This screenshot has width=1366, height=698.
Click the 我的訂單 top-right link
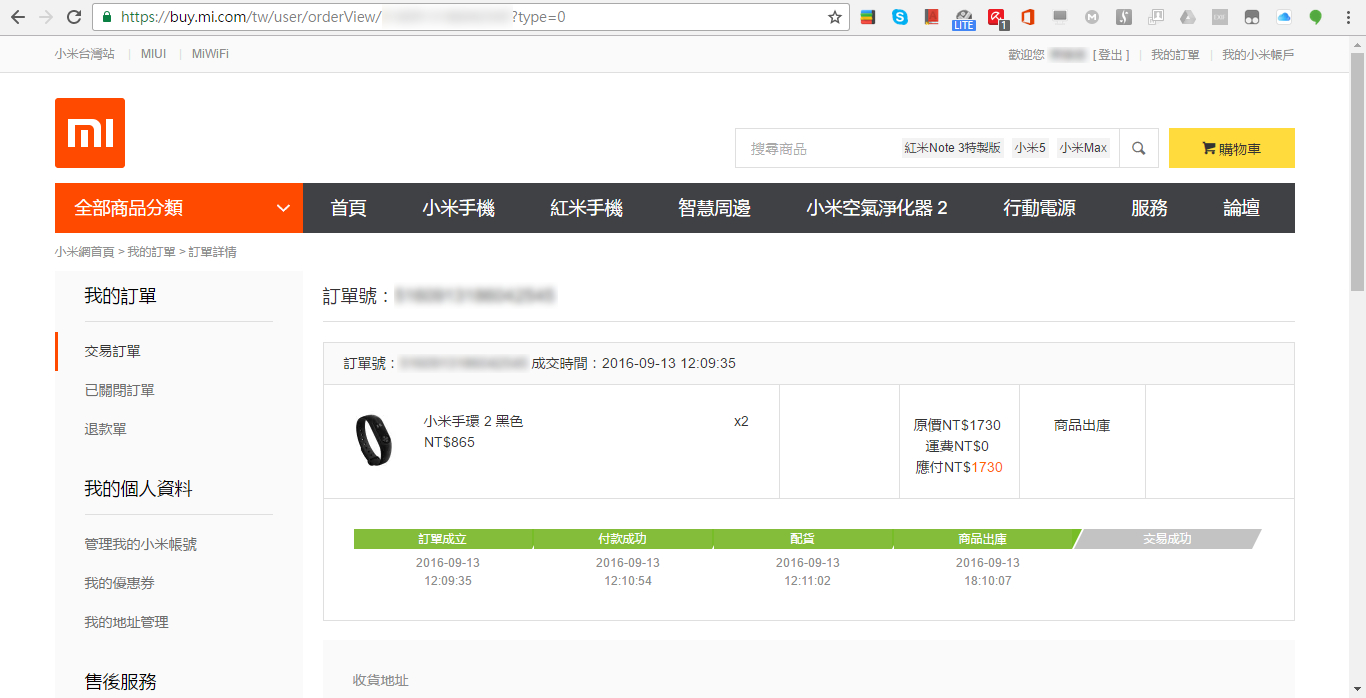pyautogui.click(x=1175, y=55)
